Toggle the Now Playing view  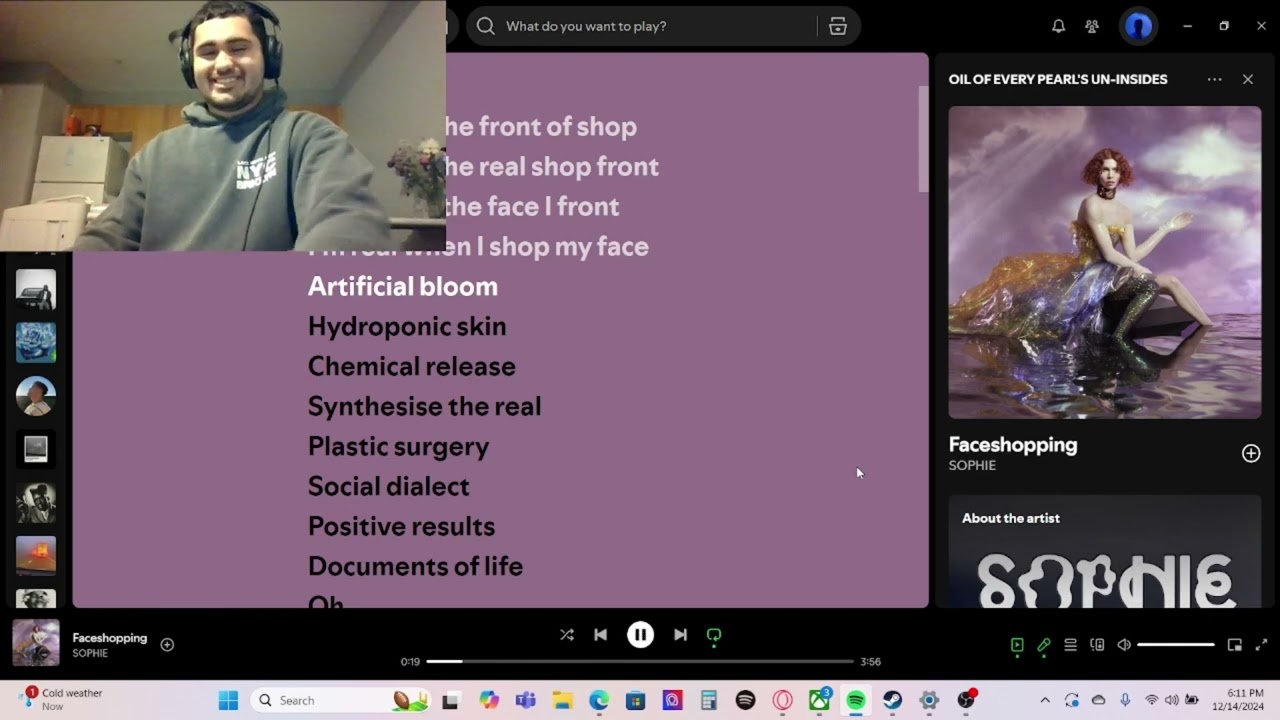[1017, 645]
